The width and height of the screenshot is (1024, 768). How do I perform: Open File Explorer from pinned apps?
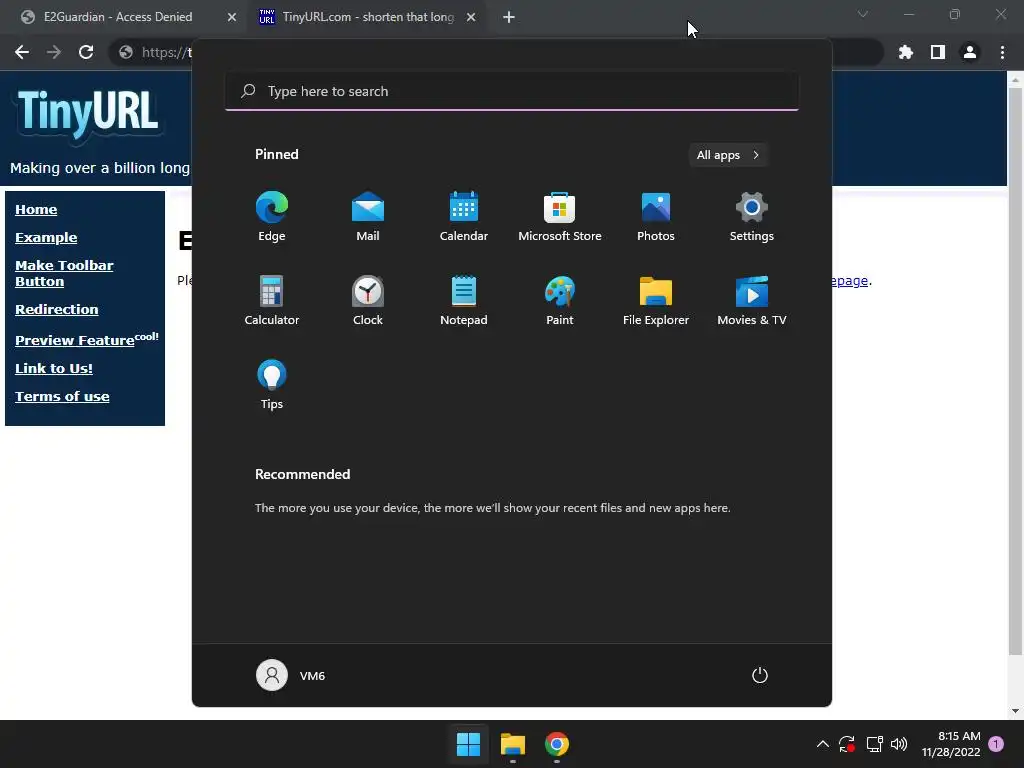coord(656,300)
